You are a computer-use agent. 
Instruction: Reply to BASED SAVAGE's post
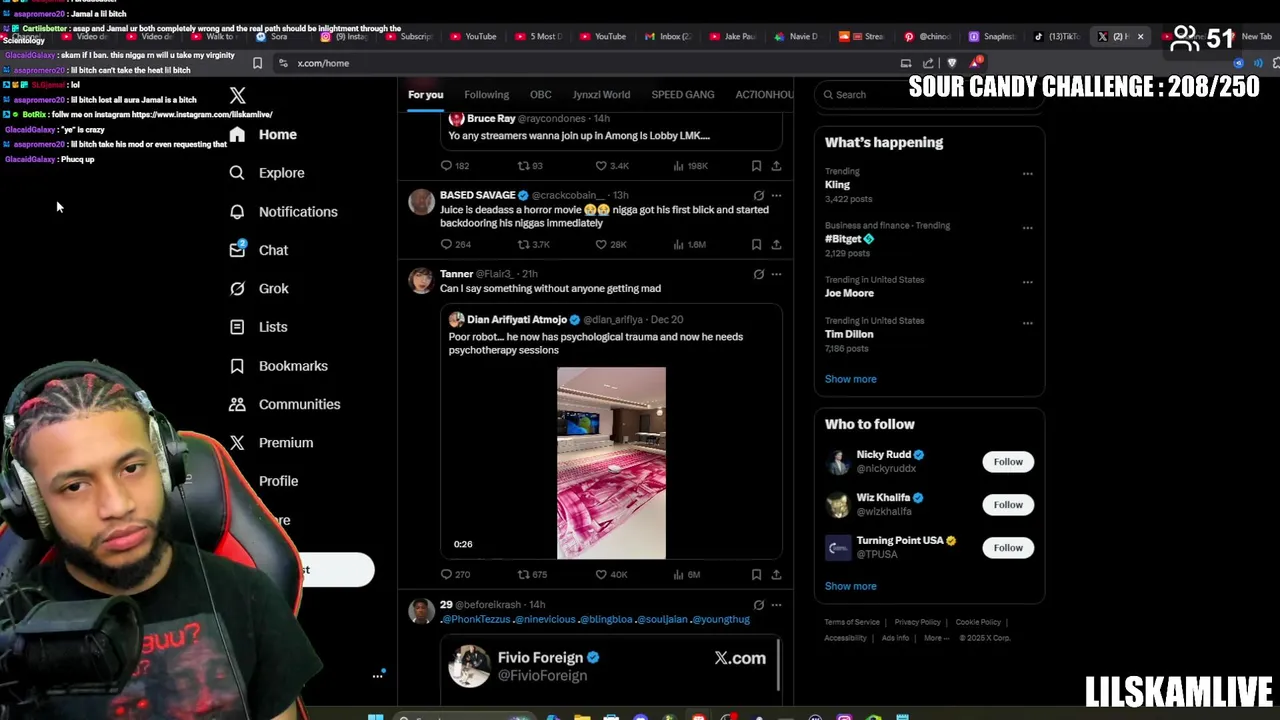point(455,244)
